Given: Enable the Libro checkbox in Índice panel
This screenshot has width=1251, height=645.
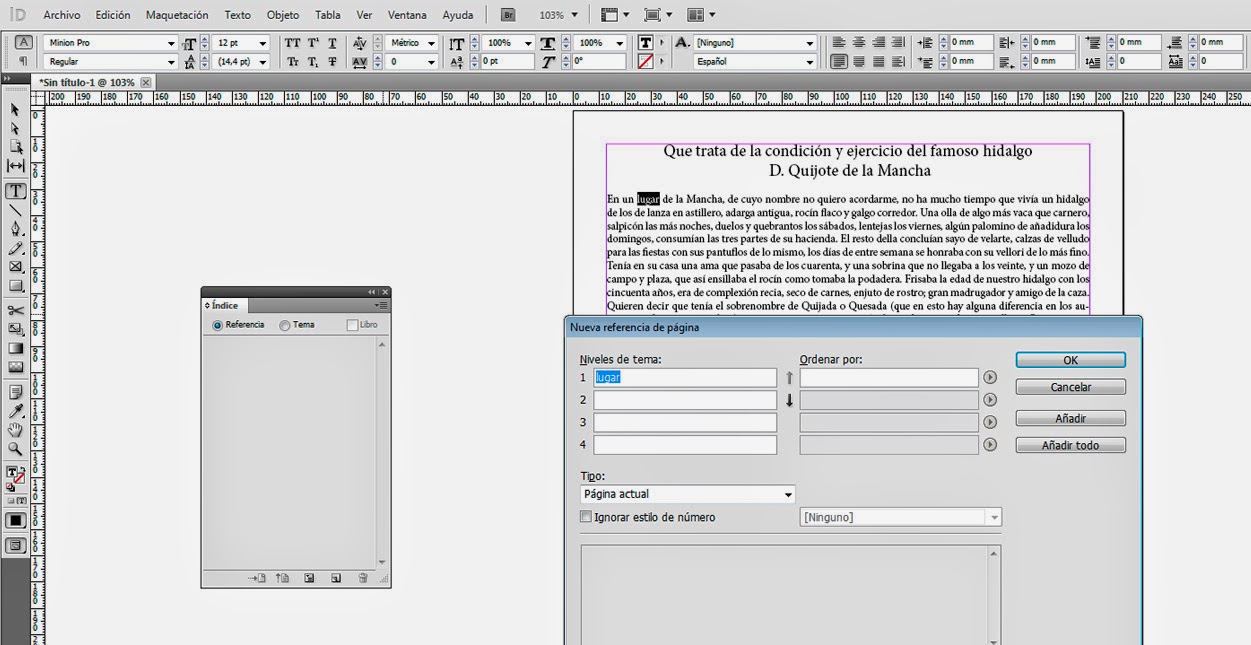Looking at the screenshot, I should click(351, 325).
